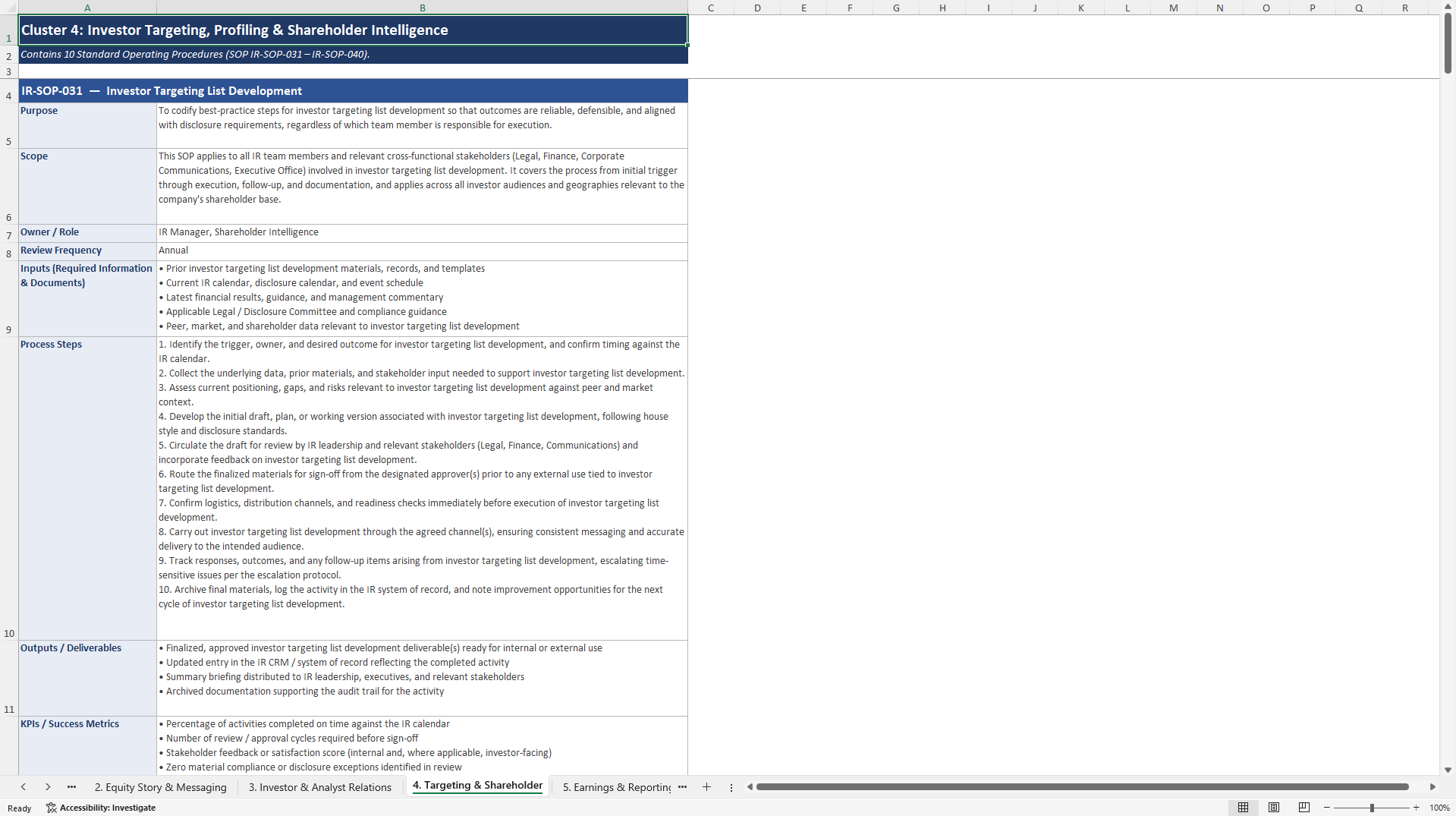
Task: Zoom out with the minus button
Action: (x=1327, y=808)
